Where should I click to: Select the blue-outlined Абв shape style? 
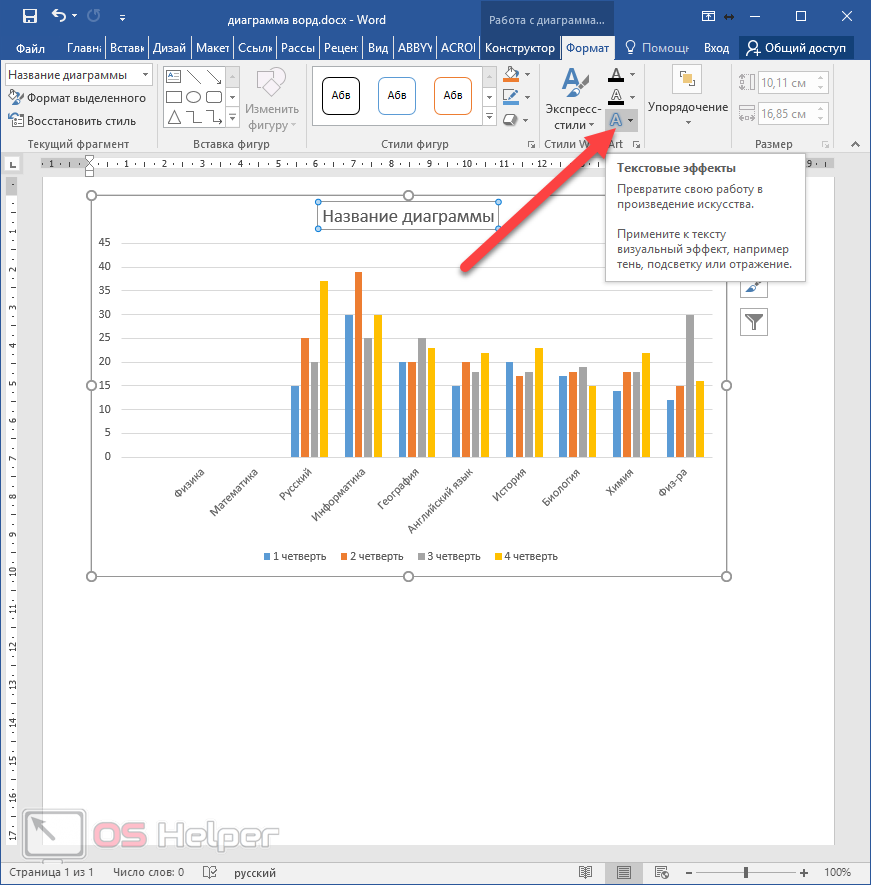tap(397, 96)
